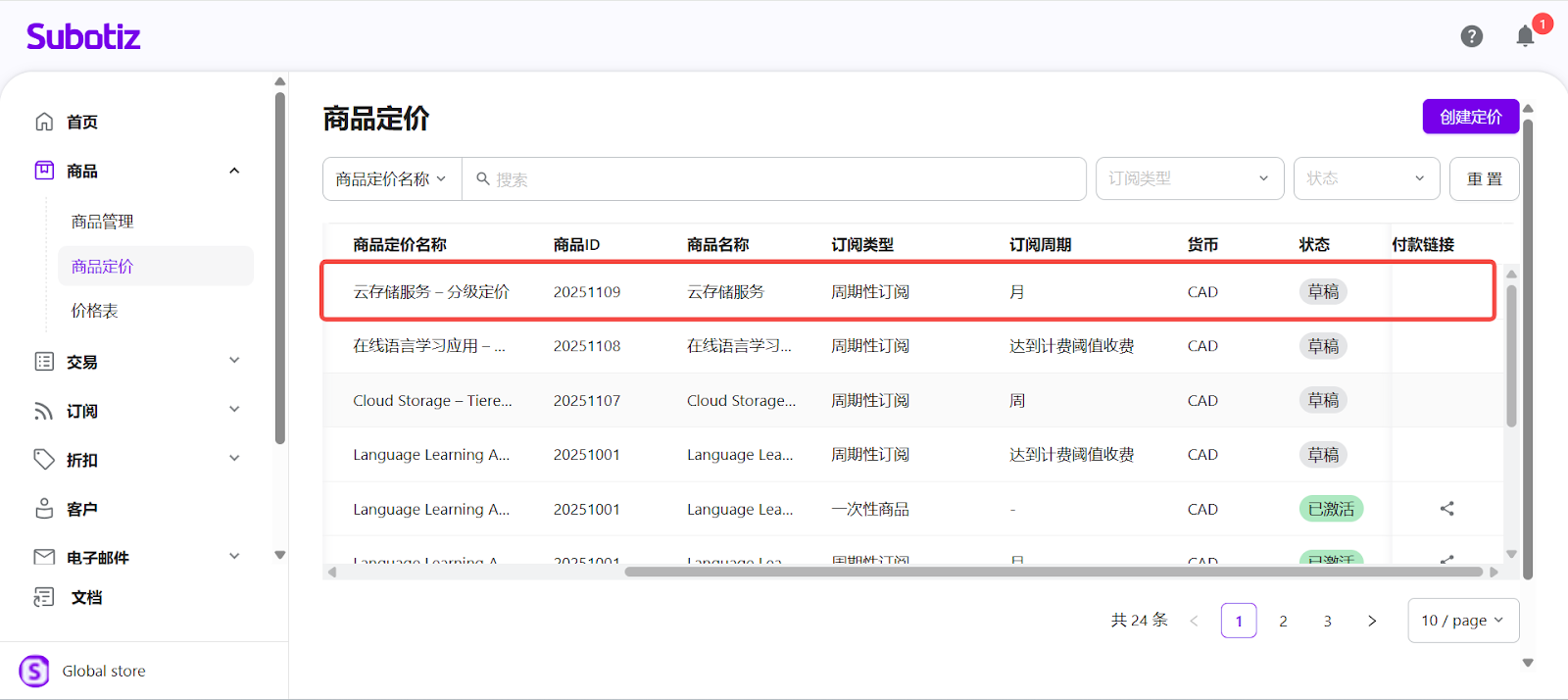The width and height of the screenshot is (1568, 700).
Task: Click the Global store avatar icon
Action: (34, 672)
